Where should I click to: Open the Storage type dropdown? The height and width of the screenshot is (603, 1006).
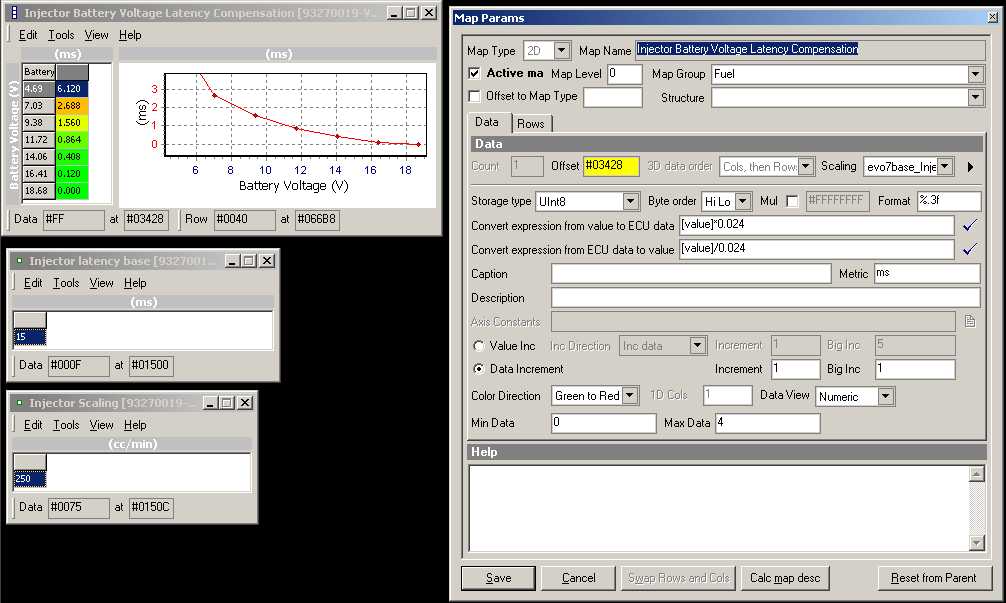(630, 202)
